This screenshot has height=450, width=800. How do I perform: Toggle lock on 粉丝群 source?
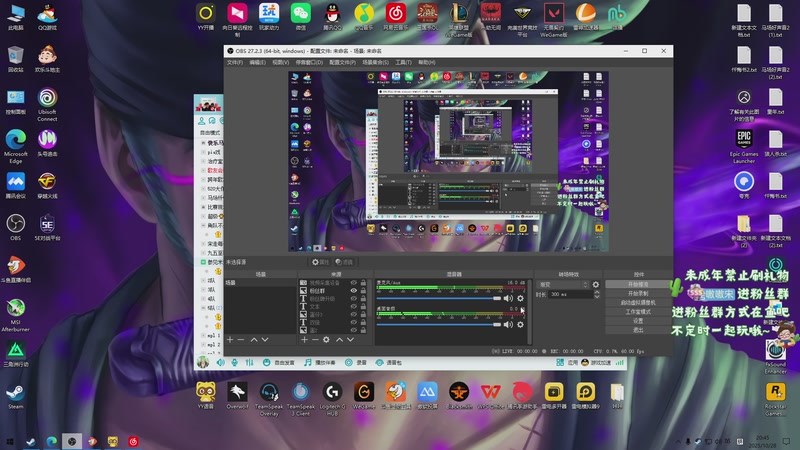click(363, 291)
